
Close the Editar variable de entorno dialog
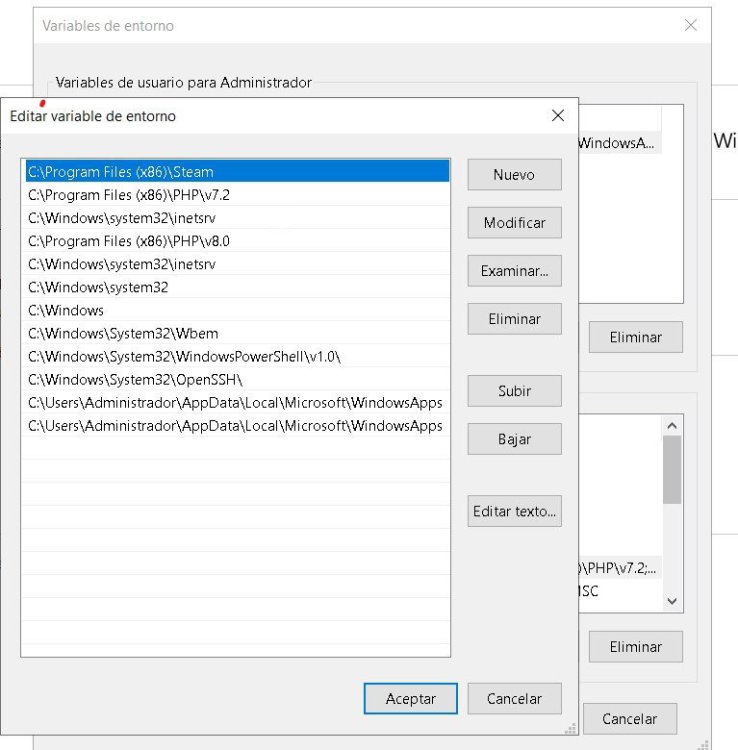[558, 116]
